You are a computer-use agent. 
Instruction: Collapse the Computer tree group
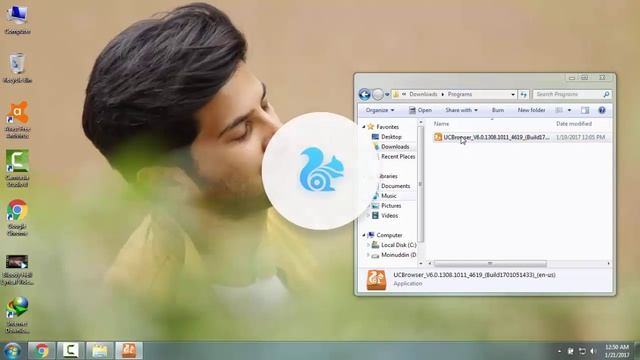pyautogui.click(x=364, y=235)
